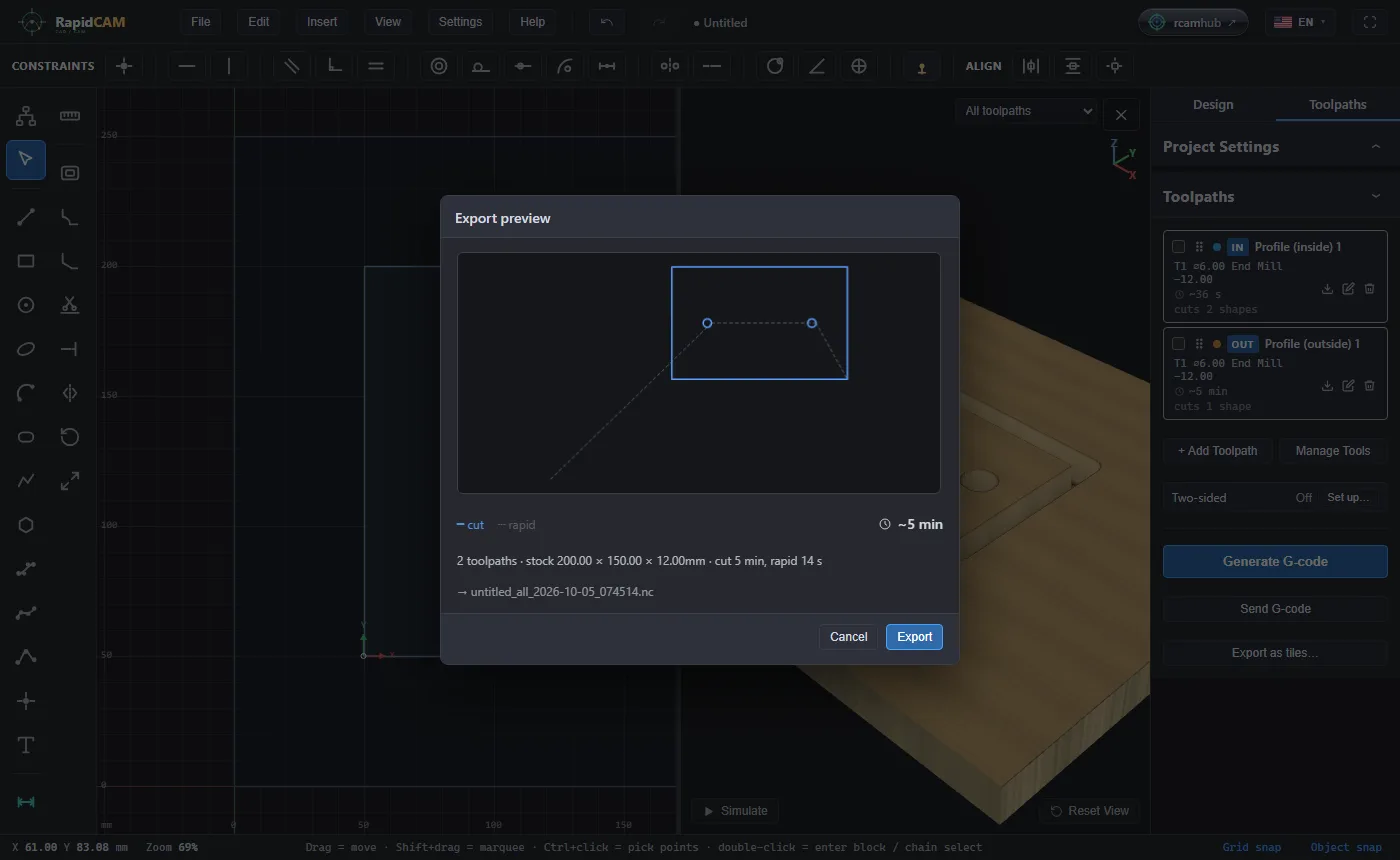Select the arrow pointer tool
The image size is (1400, 860).
click(x=26, y=160)
